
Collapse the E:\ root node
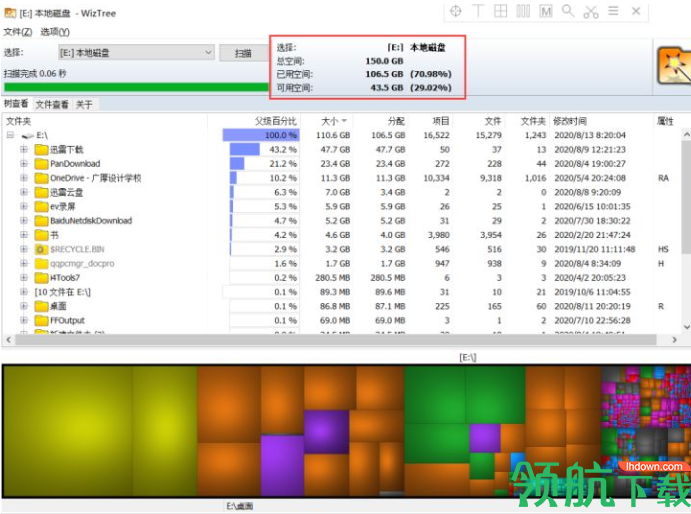click(10, 135)
